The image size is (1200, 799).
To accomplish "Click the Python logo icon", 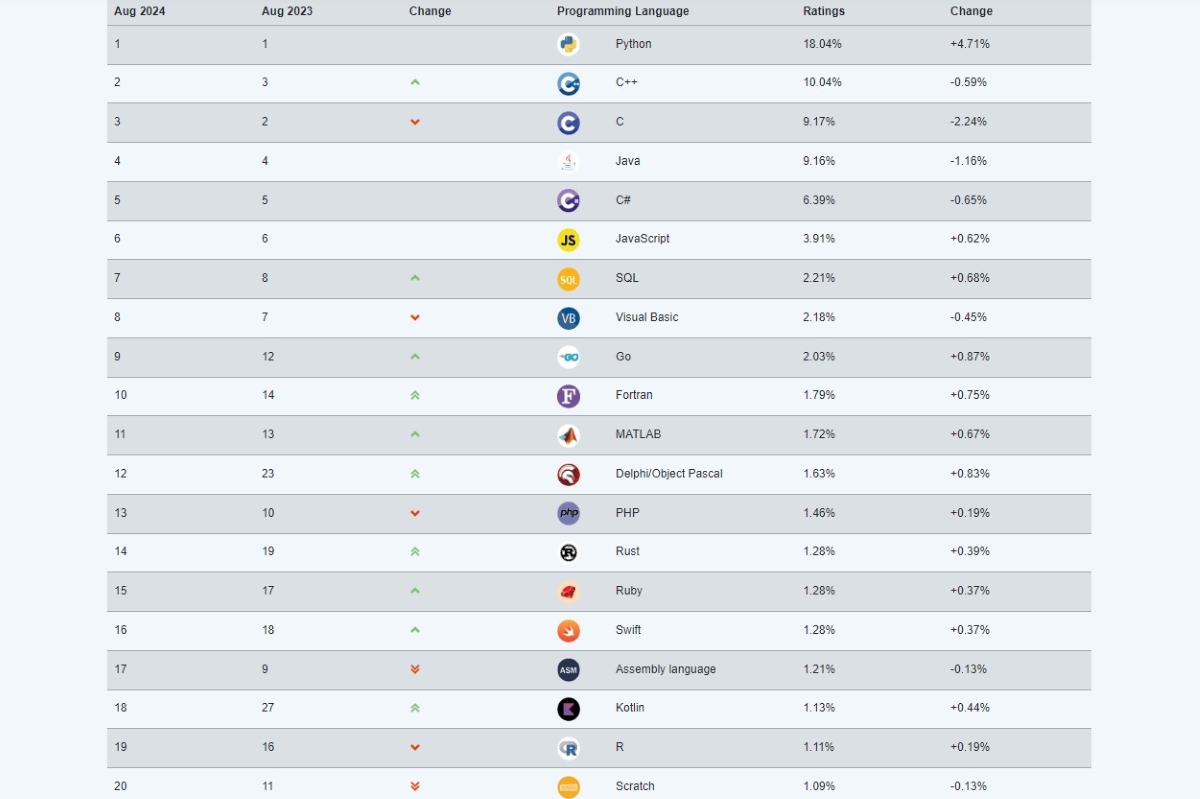I will coord(568,44).
